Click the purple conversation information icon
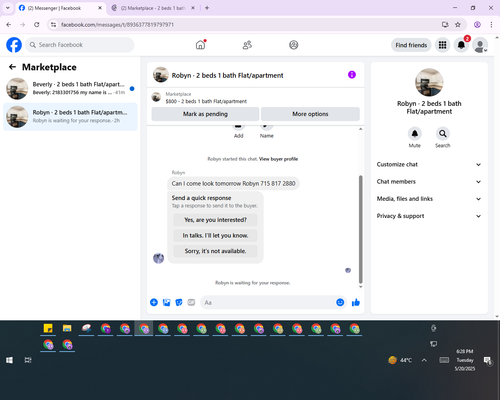The height and width of the screenshot is (400, 500). [x=352, y=75]
